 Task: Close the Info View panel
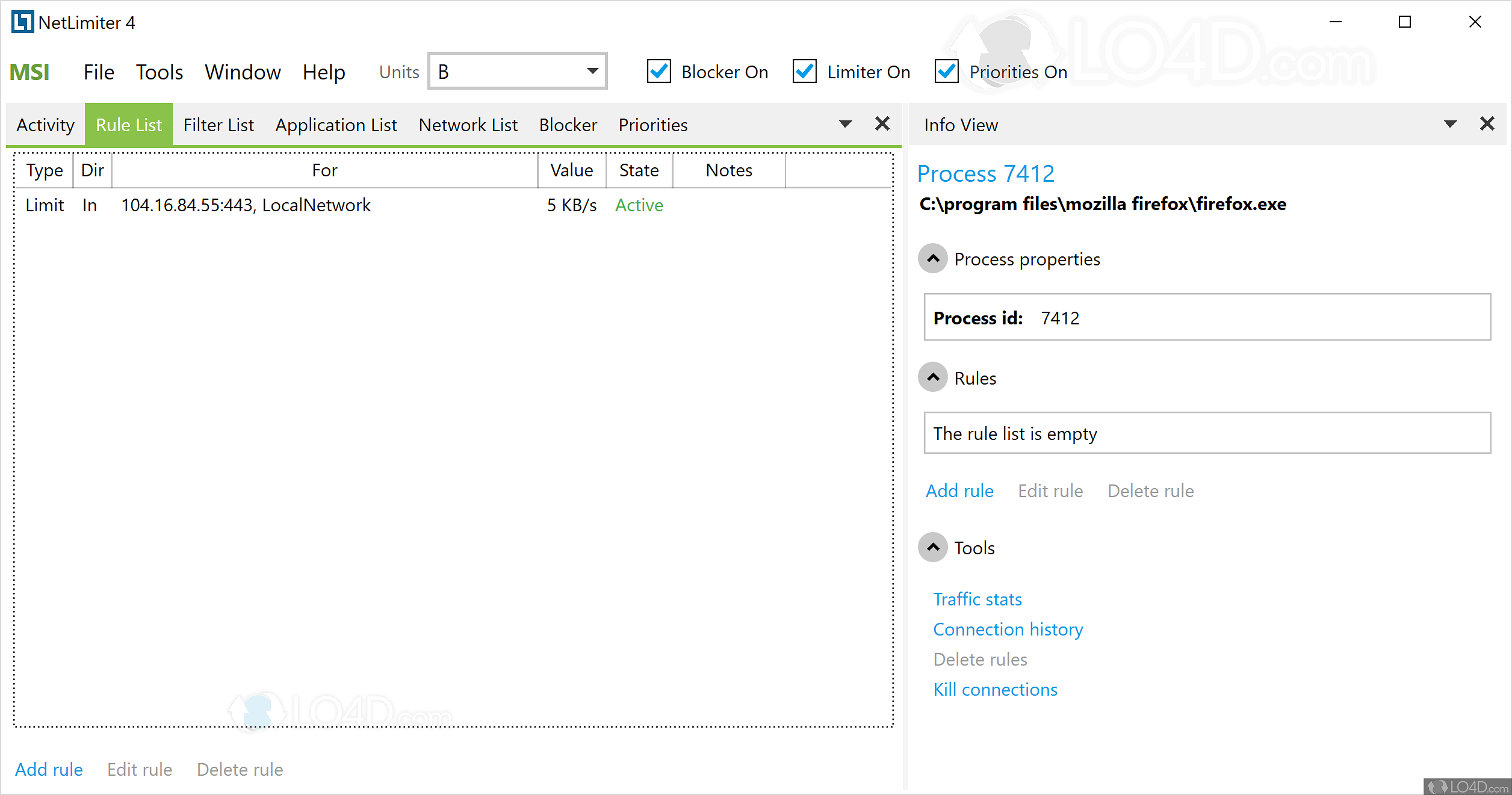coord(1487,124)
